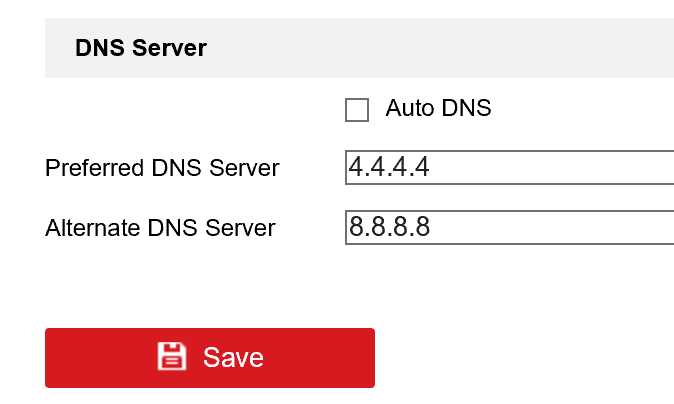
Task: Toggle automatic DNS assignment on
Action: pos(357,109)
